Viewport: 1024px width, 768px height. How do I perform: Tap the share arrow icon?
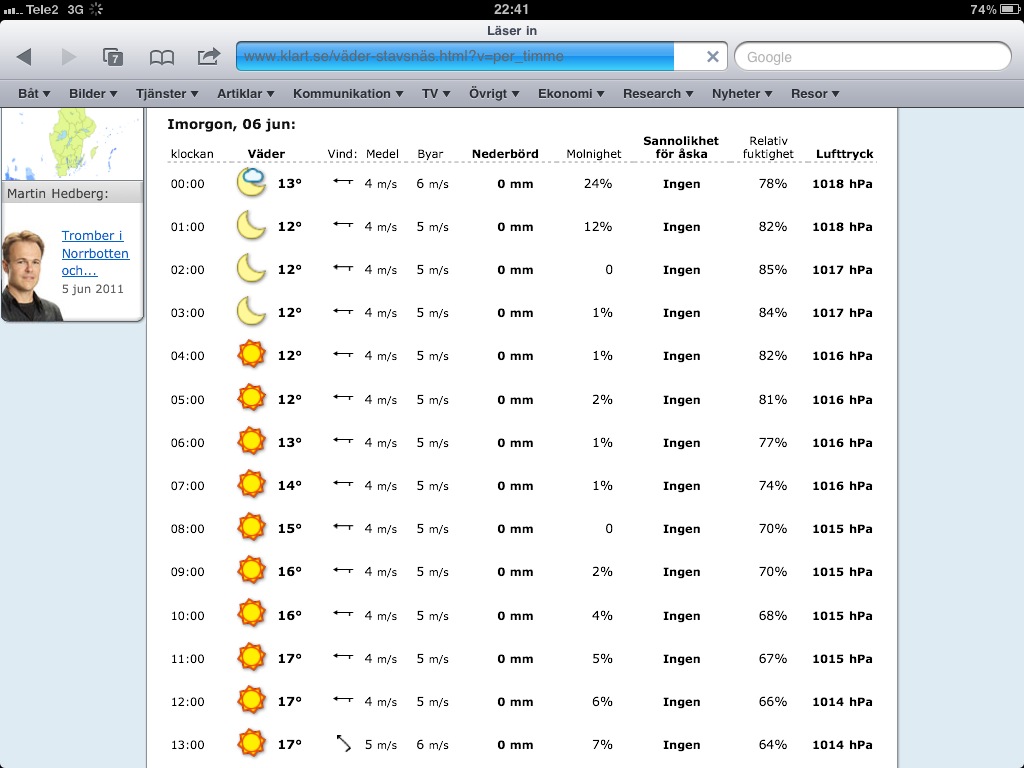(209, 56)
